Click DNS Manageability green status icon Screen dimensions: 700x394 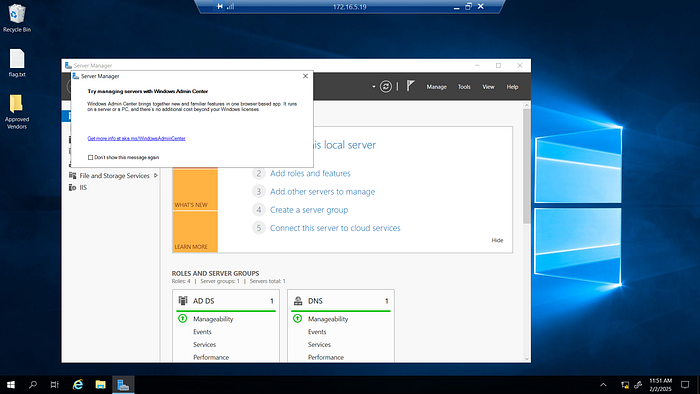coord(297,319)
